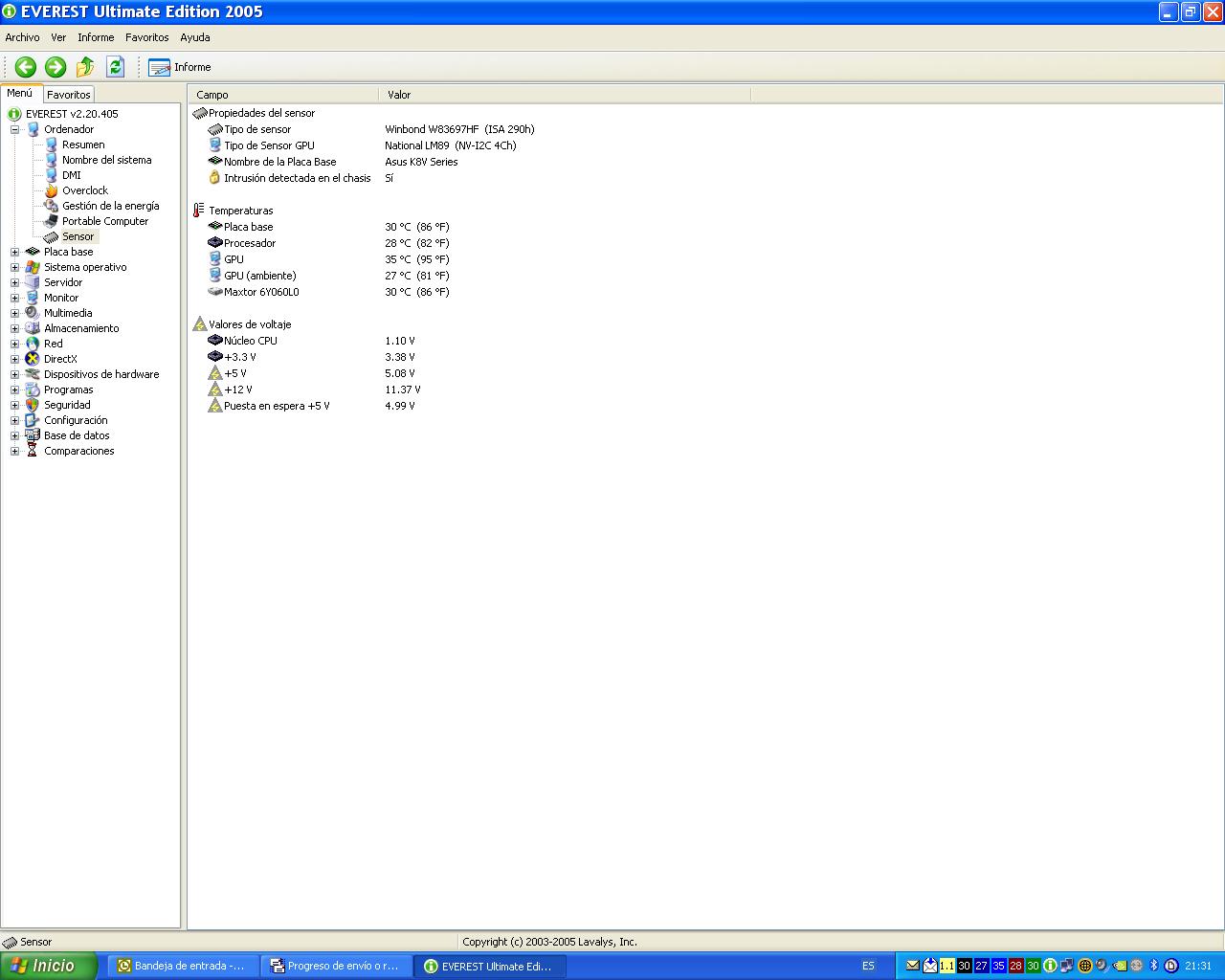Go up one level with the Up arrow icon
1225x980 pixels.
tap(85, 67)
